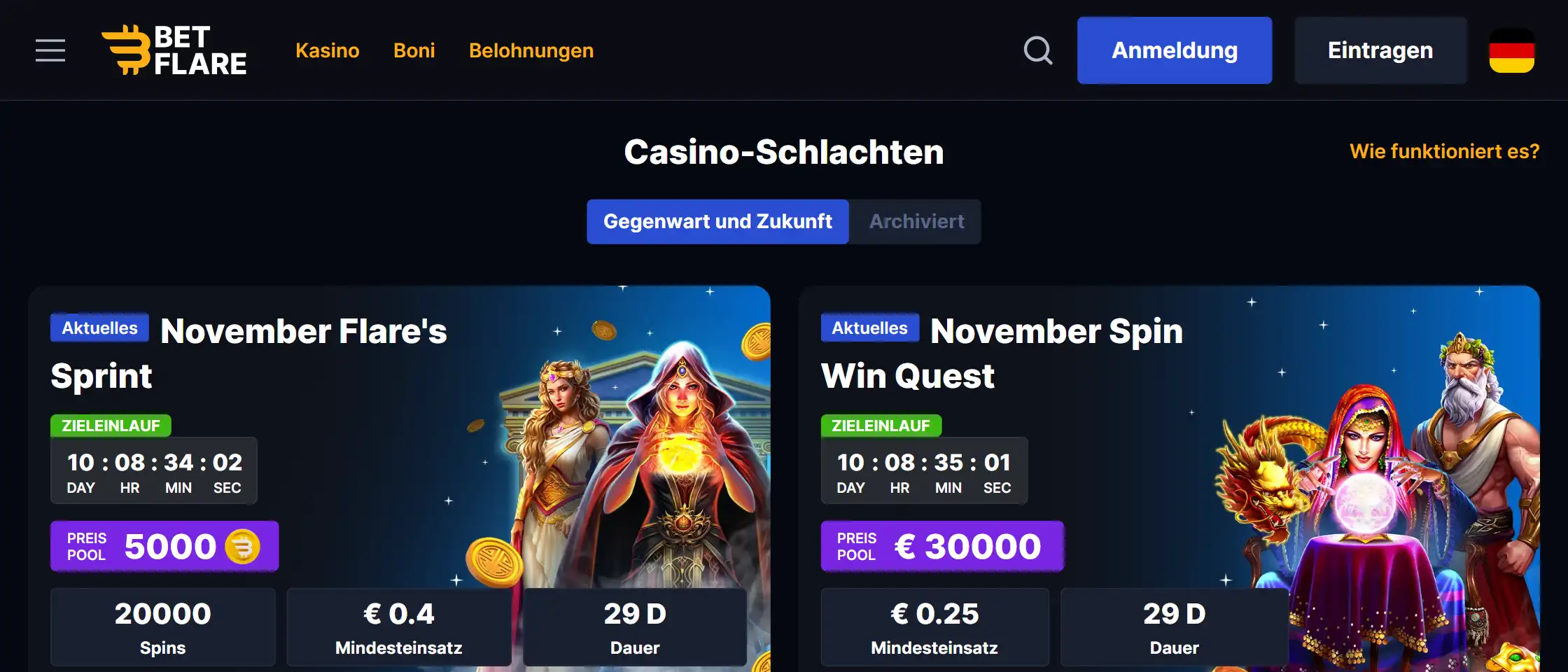Image resolution: width=1568 pixels, height=672 pixels.
Task: Select Gegenwart und Zukunft tab
Action: pyautogui.click(x=717, y=222)
